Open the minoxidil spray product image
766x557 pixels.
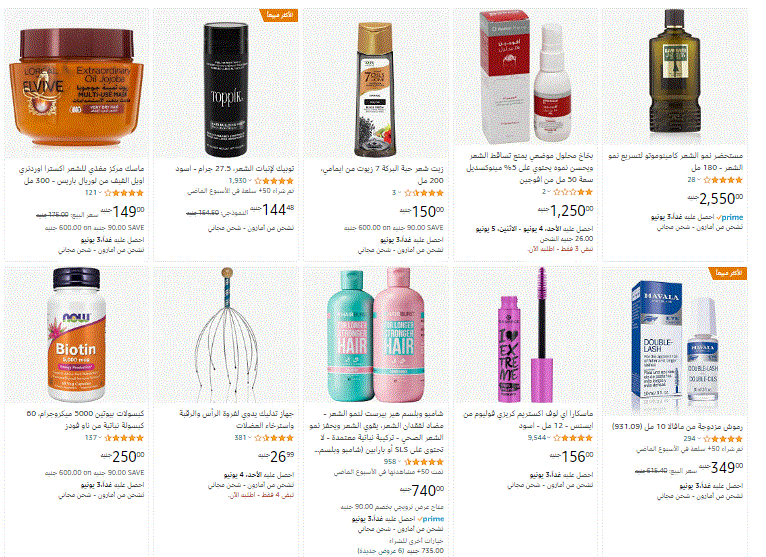pyautogui.click(x=525, y=77)
